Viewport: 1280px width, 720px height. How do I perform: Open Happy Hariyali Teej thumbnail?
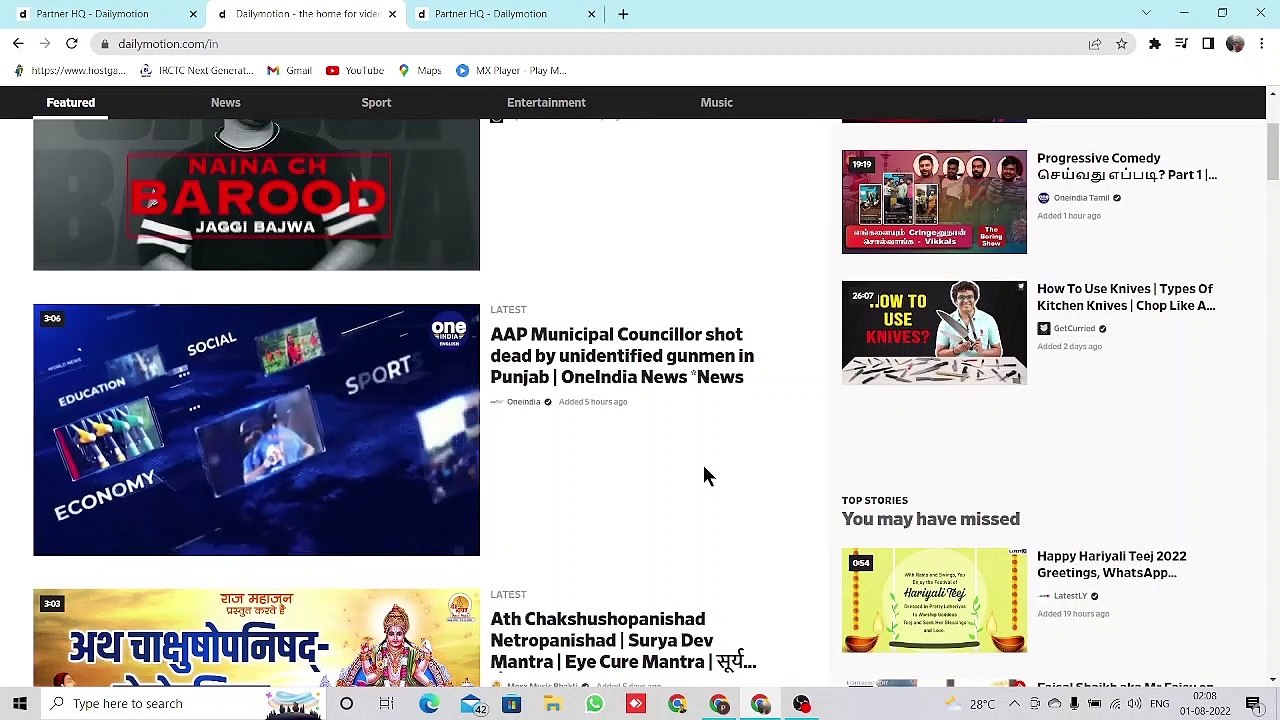[934, 600]
